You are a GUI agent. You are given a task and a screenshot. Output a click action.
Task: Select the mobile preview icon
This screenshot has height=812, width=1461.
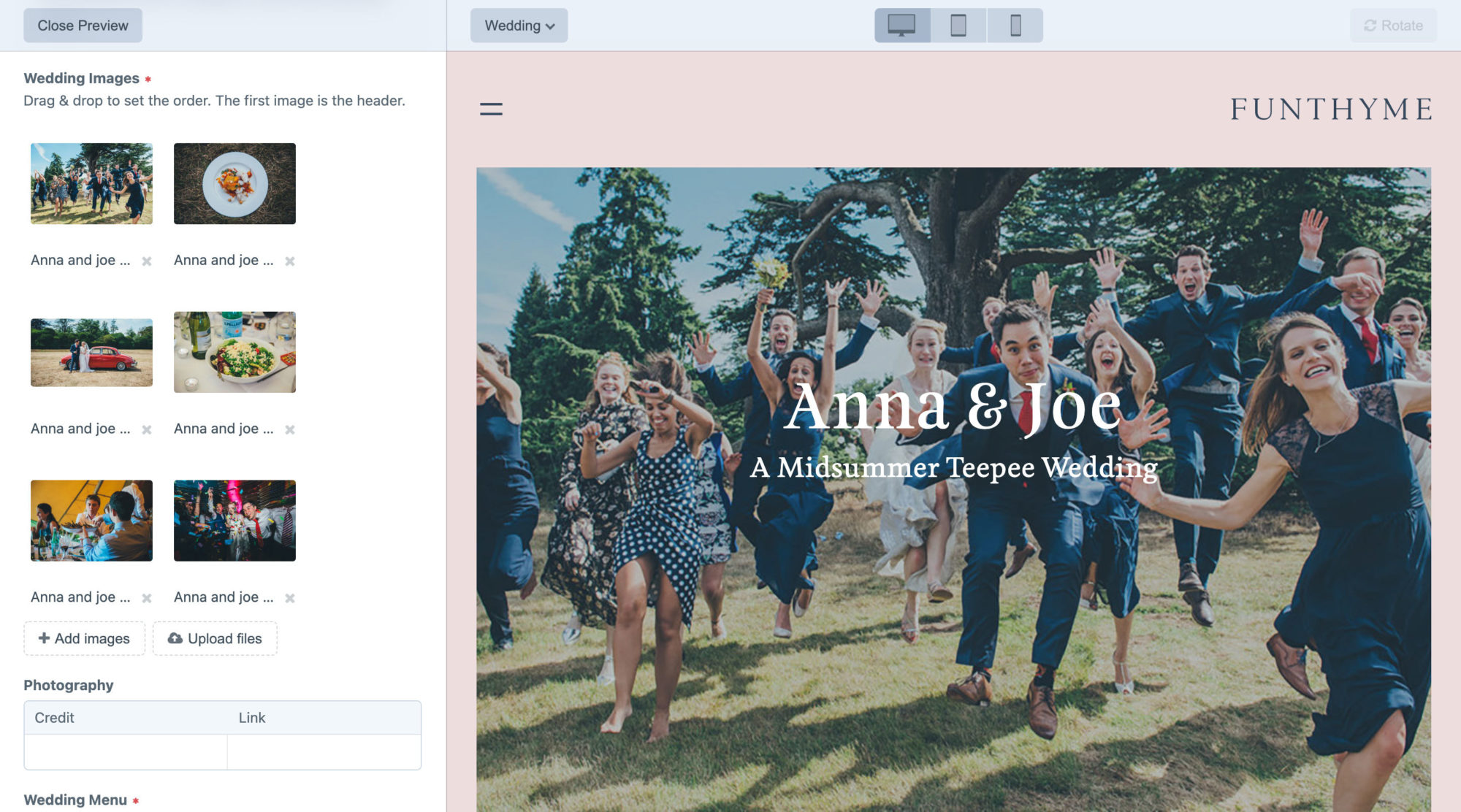point(1014,25)
